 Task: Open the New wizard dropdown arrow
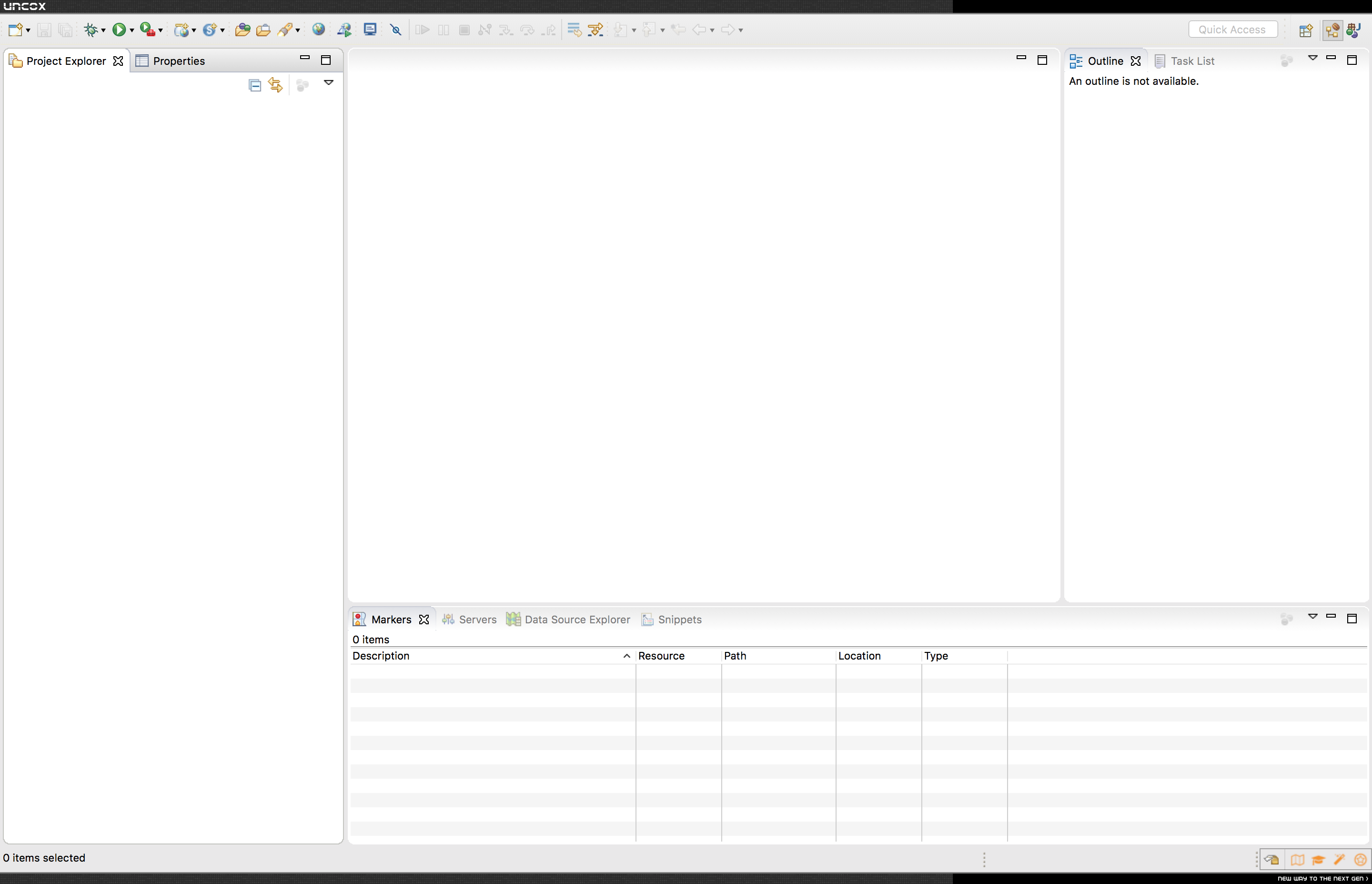tap(28, 30)
